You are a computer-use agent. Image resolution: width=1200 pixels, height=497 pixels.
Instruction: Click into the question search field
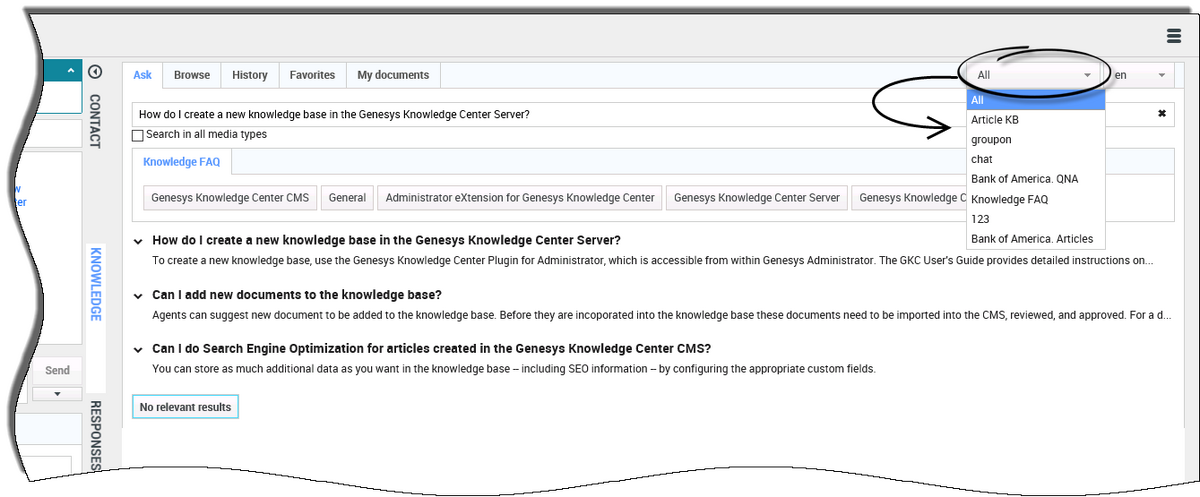(x=640, y=114)
